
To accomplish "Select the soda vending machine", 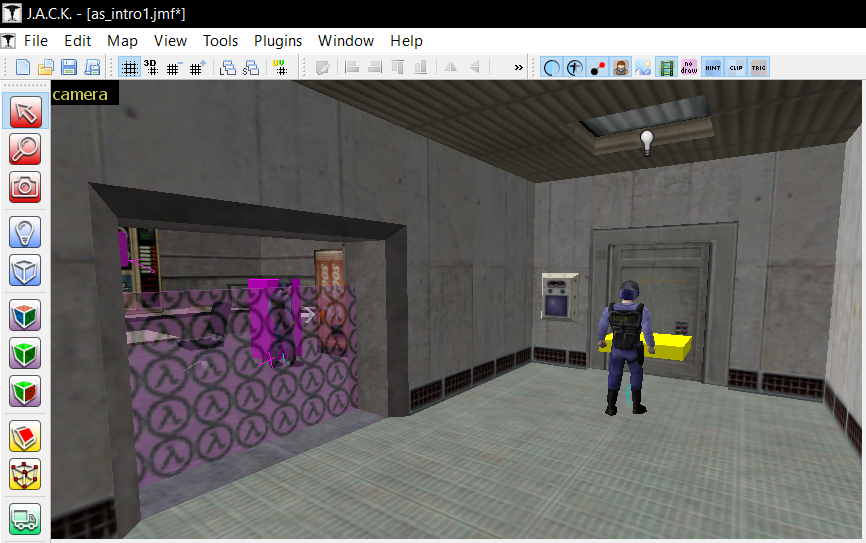I will point(331,303).
